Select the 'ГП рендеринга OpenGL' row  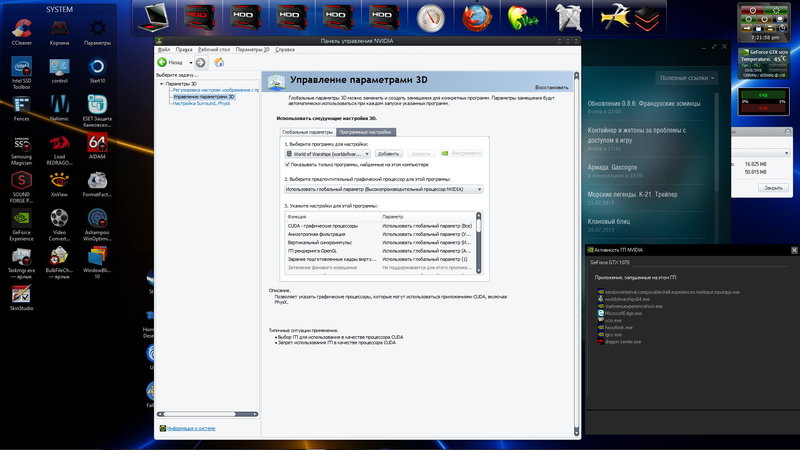pyautogui.click(x=380, y=251)
